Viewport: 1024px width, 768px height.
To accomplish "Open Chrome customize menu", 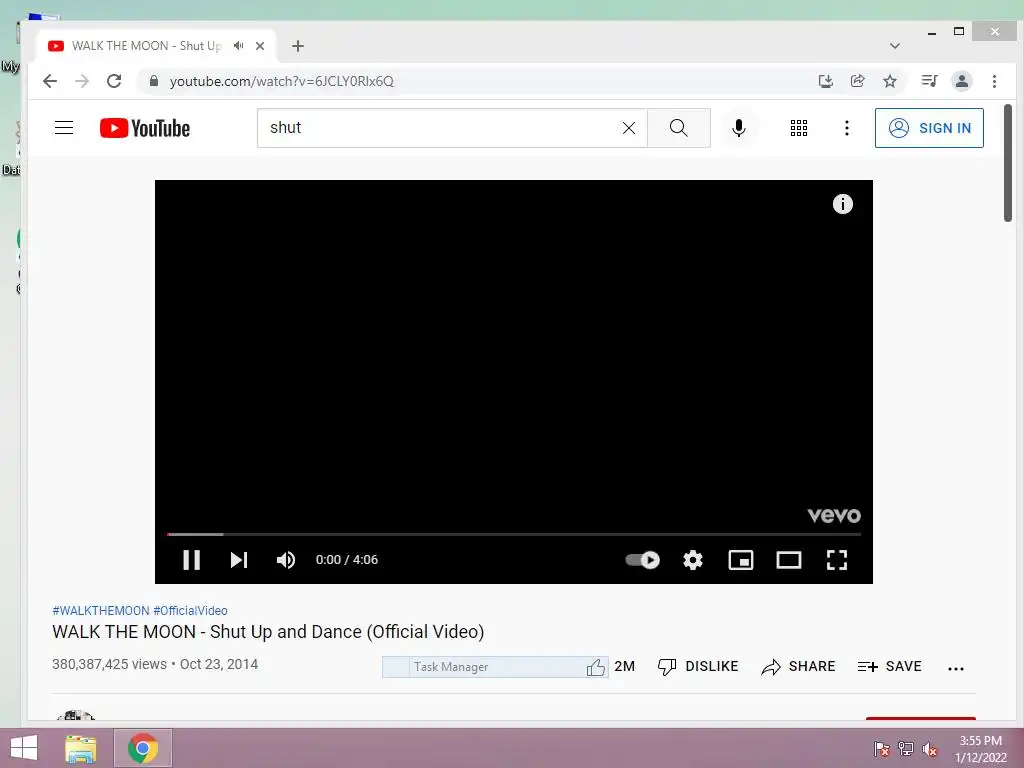I will (x=994, y=81).
